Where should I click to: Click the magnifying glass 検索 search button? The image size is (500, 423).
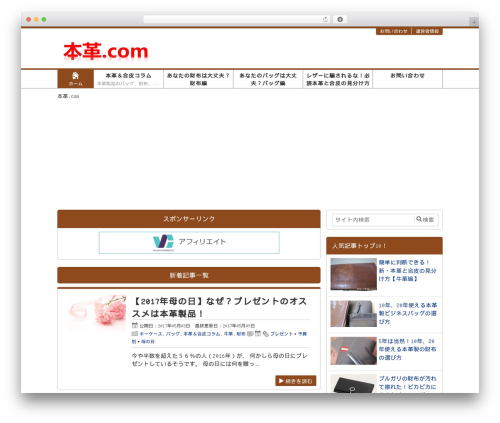tap(425, 219)
